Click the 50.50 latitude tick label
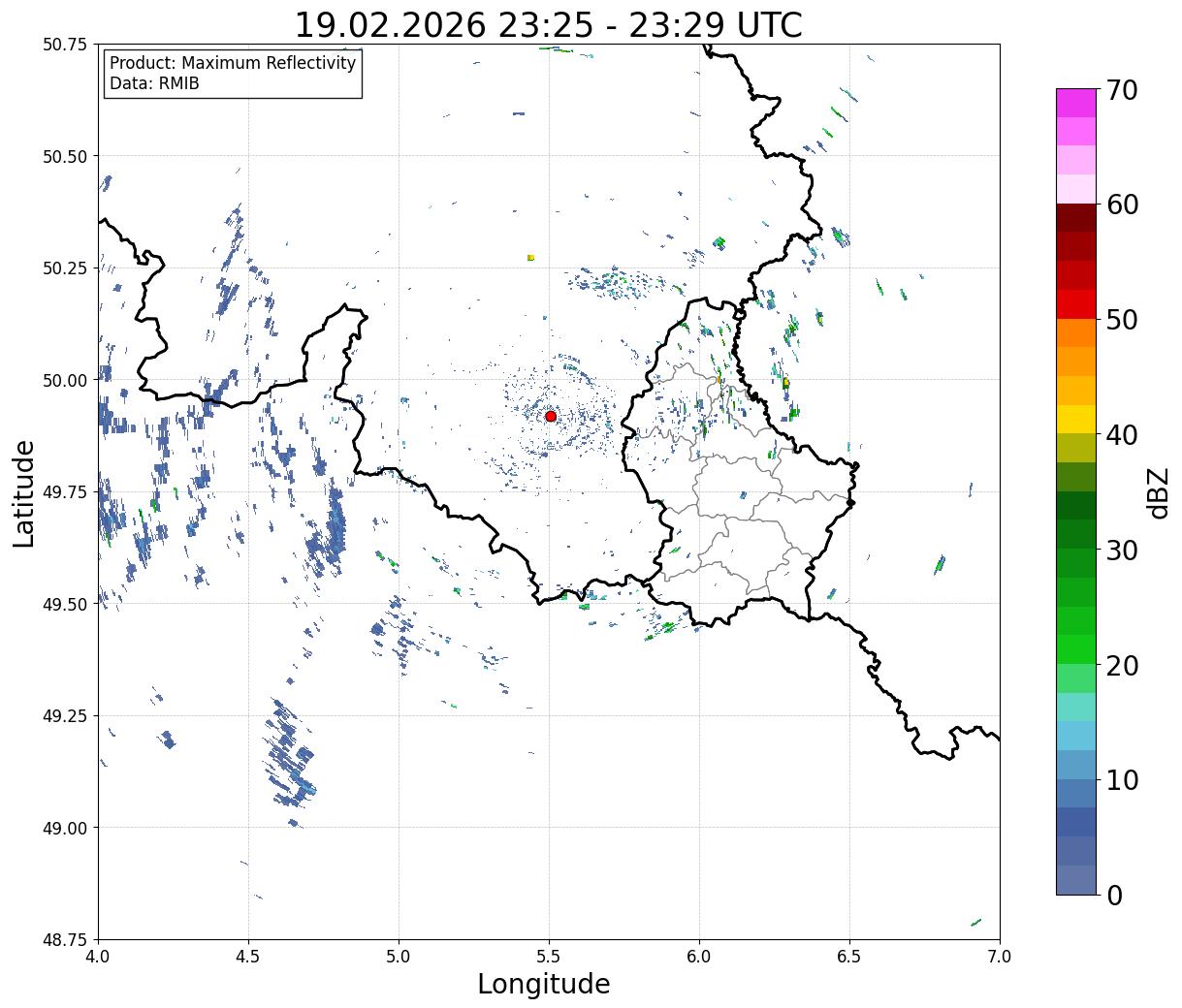The height and width of the screenshot is (1008, 1182). point(65,156)
